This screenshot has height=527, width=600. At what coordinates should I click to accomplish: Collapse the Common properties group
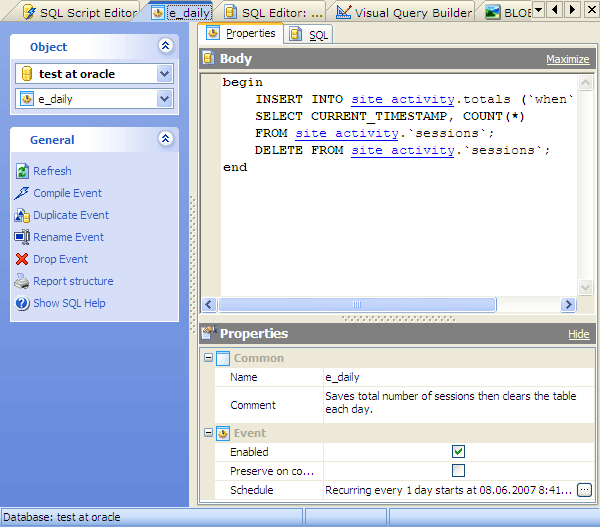207,358
